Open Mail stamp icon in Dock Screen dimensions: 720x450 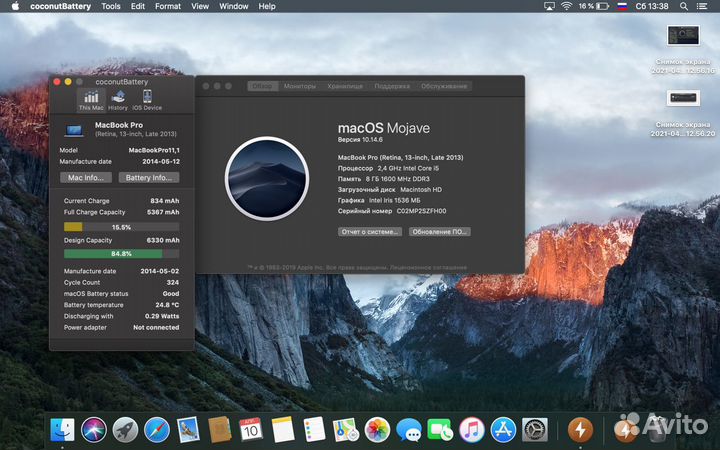click(188, 430)
